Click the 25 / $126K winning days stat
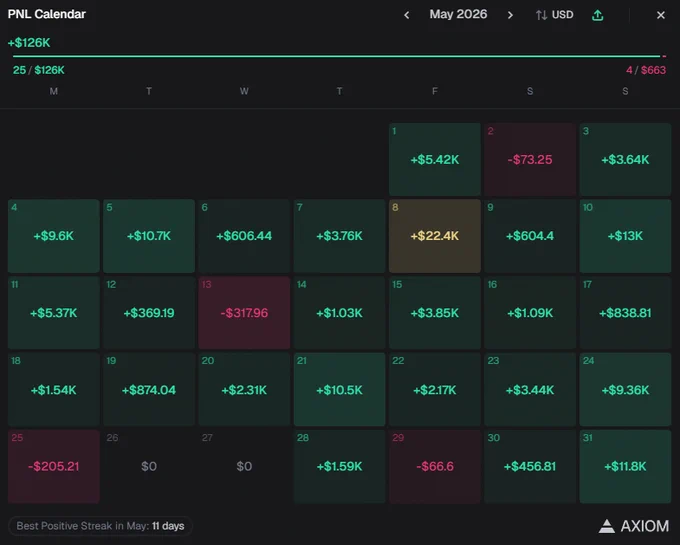 39,70
